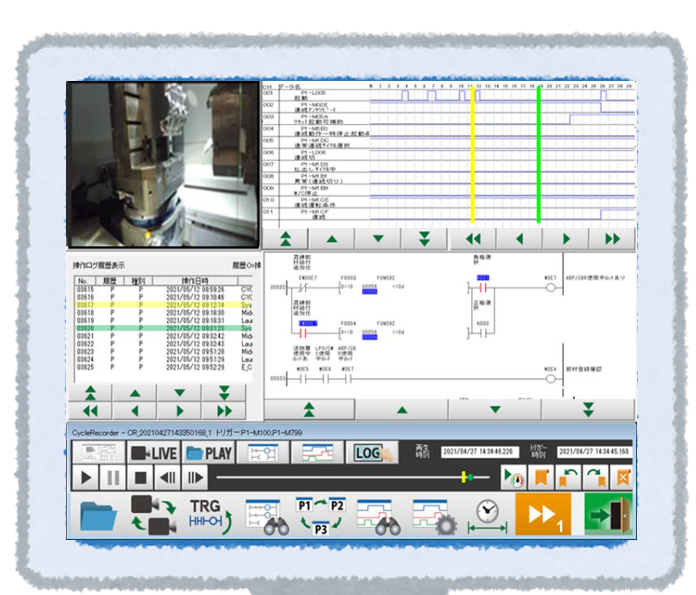This screenshot has width=696, height=595.
Task: Switch to LIVE camera mode
Action: (154, 452)
